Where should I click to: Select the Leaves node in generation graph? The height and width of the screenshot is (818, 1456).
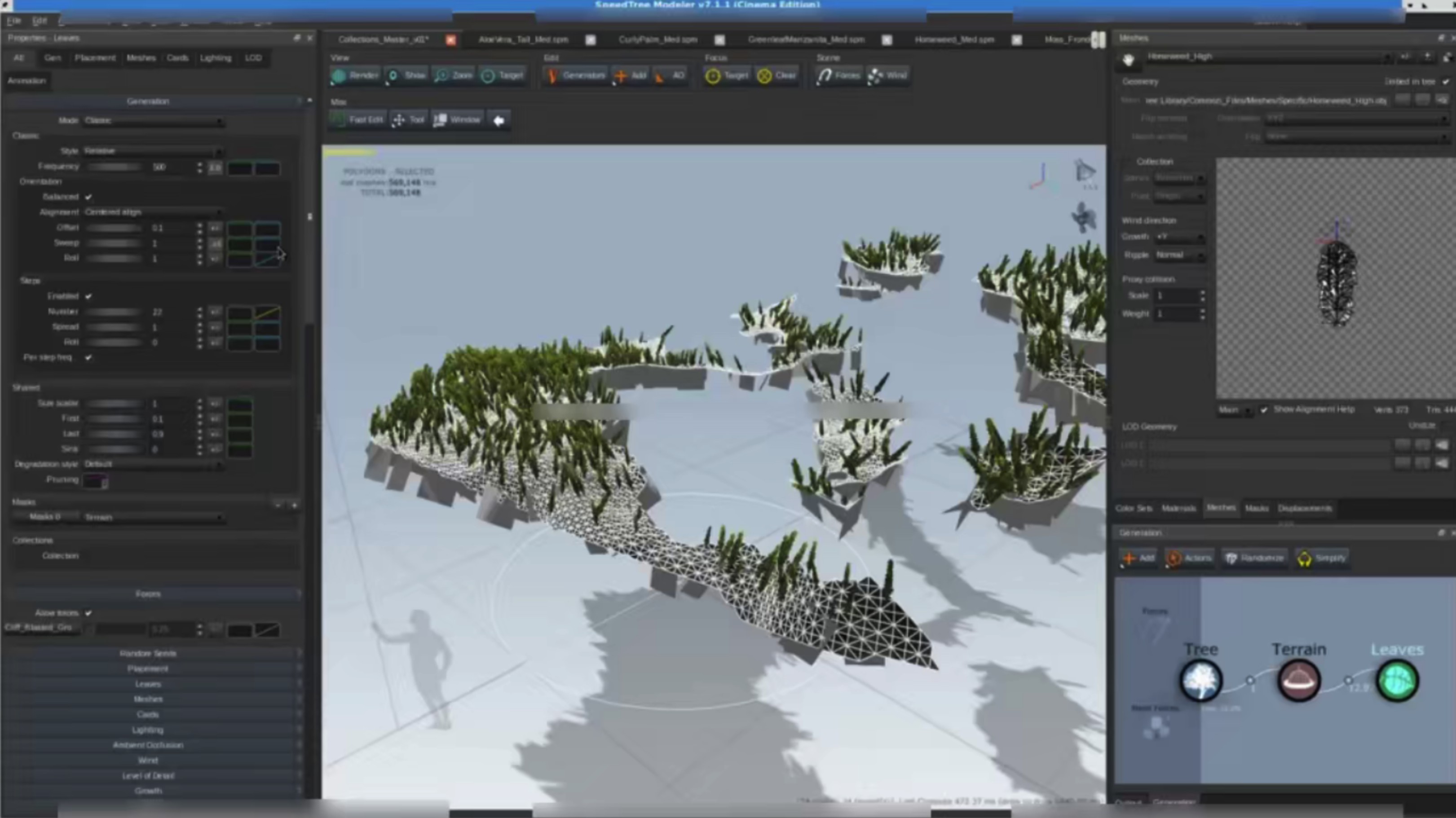pyautogui.click(x=1397, y=681)
